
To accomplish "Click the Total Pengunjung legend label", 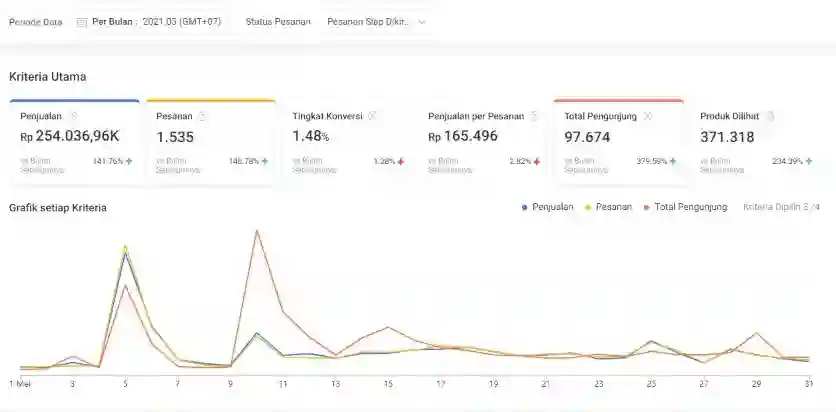I will pyautogui.click(x=691, y=207).
